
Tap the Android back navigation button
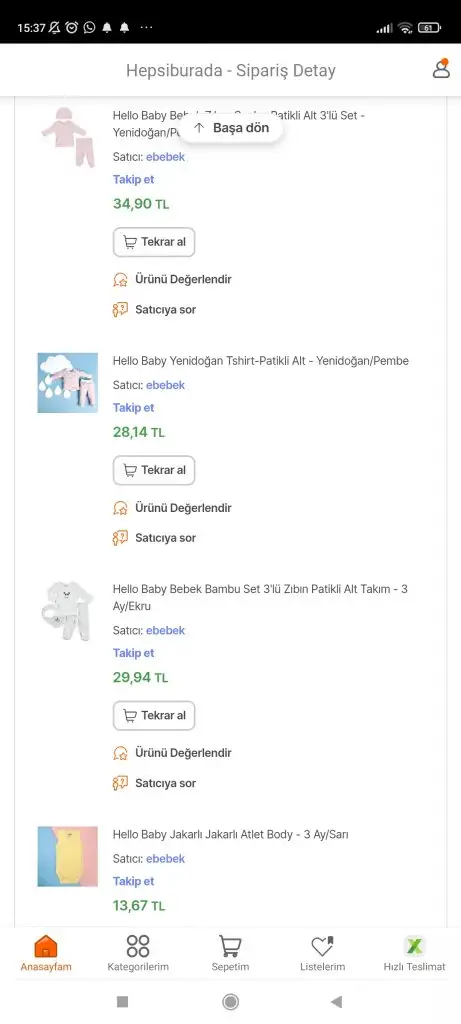(336, 1001)
